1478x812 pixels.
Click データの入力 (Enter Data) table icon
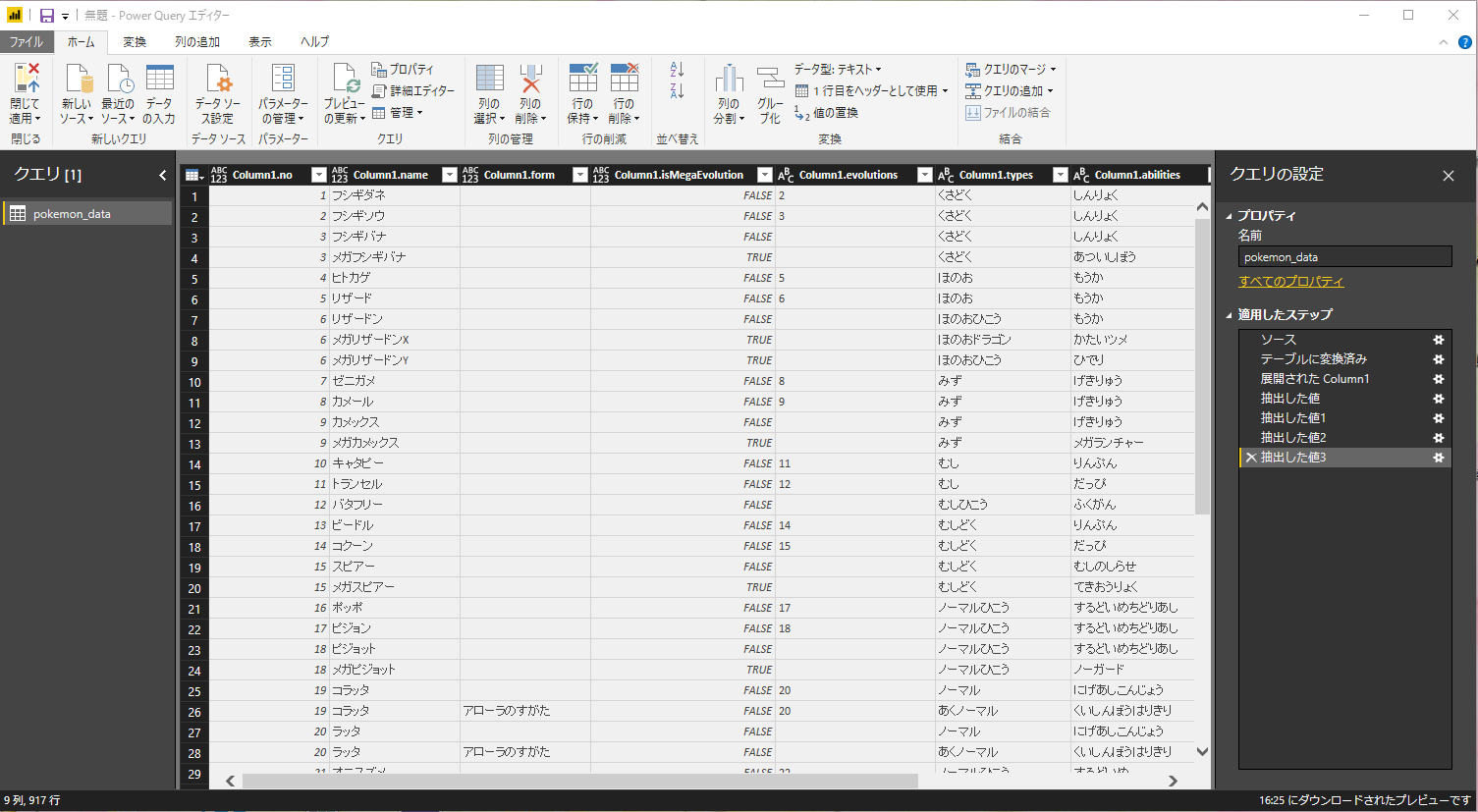click(160, 79)
